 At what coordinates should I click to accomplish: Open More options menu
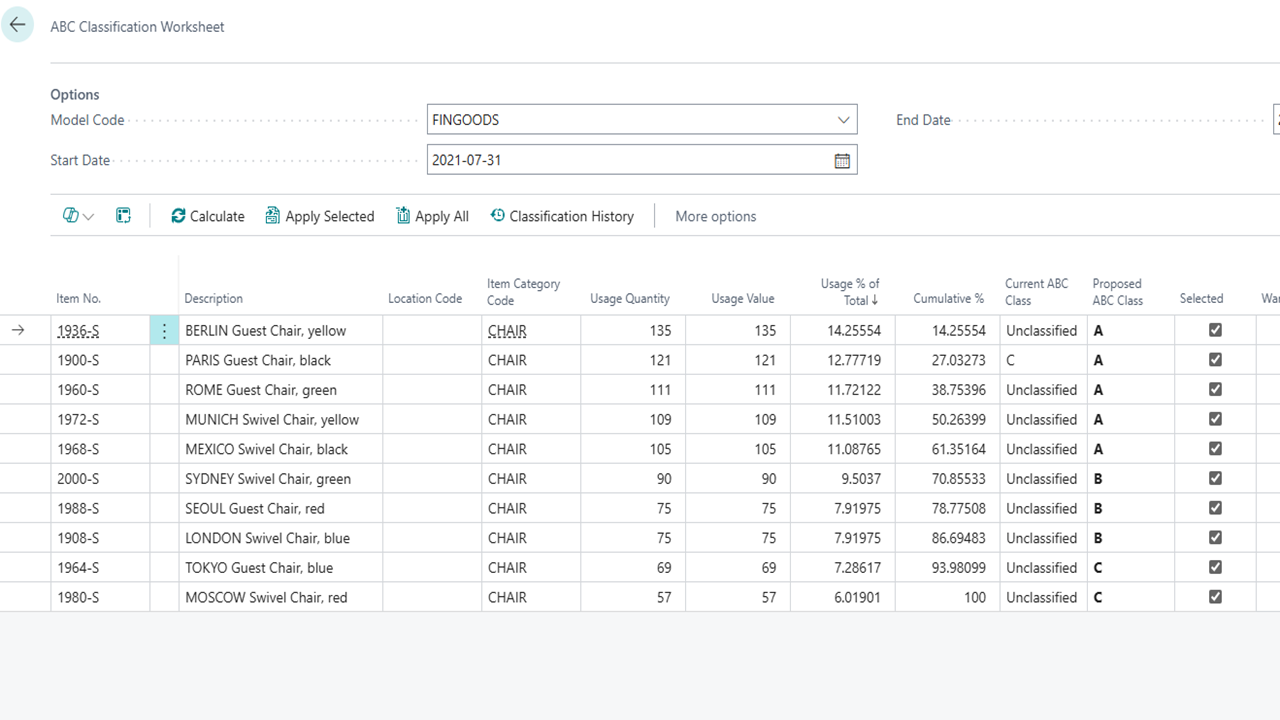pyautogui.click(x=715, y=216)
